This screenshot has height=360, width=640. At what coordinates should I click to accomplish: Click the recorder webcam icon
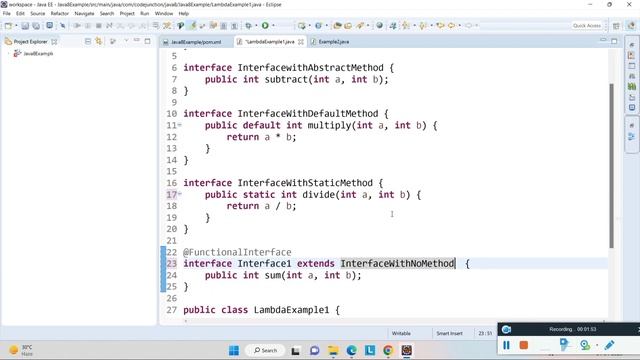coord(585,345)
